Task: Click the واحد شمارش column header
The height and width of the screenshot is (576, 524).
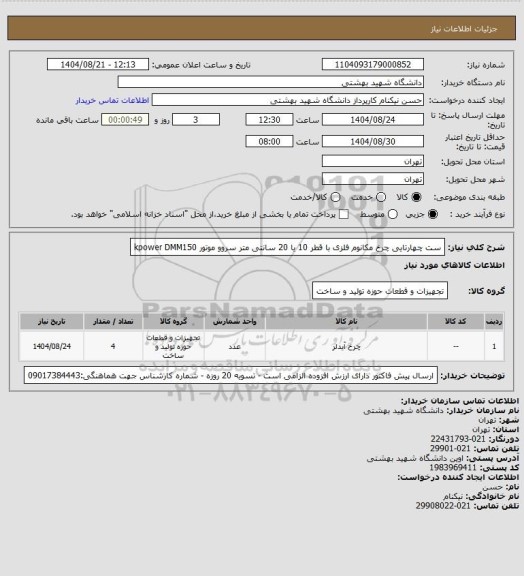Action: point(235,321)
